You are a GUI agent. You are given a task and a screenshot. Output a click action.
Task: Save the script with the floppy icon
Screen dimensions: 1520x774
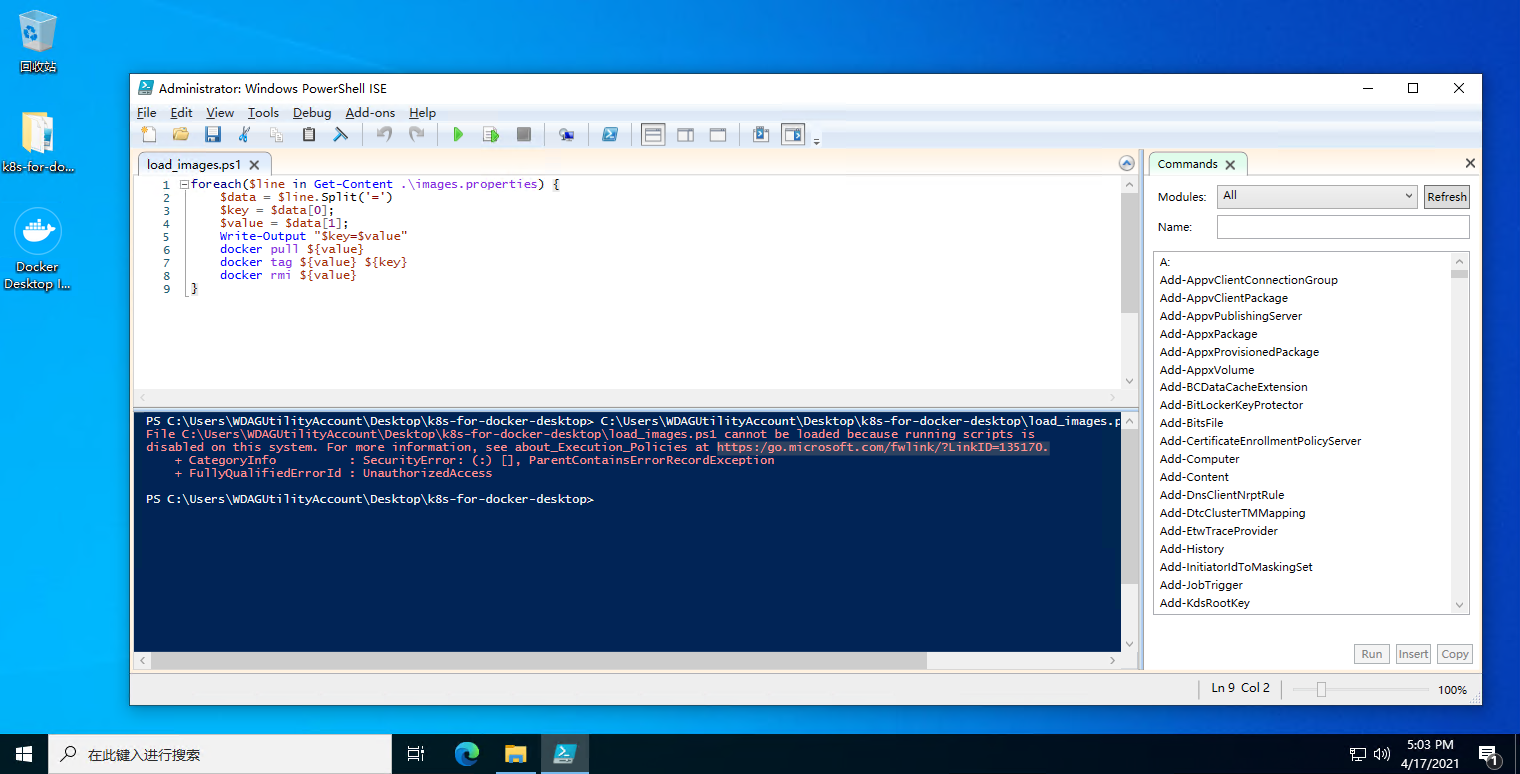tap(213, 134)
